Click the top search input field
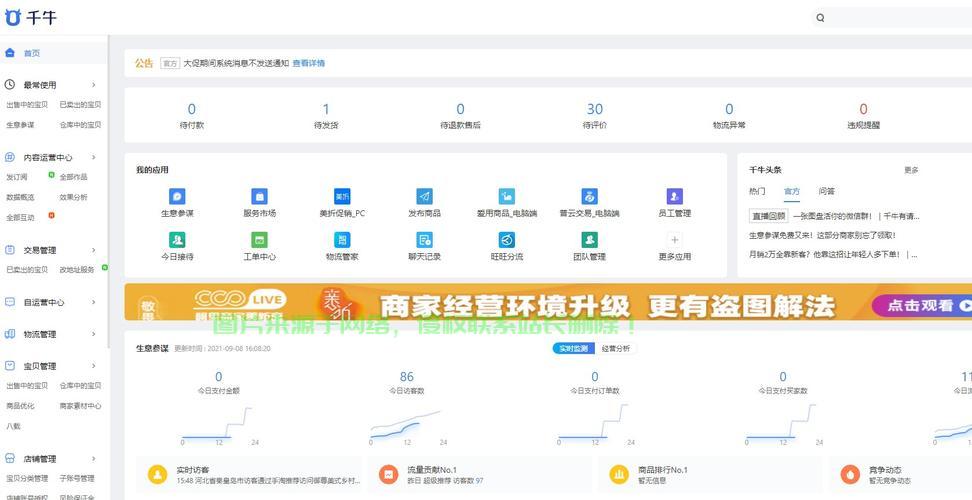 [892, 18]
